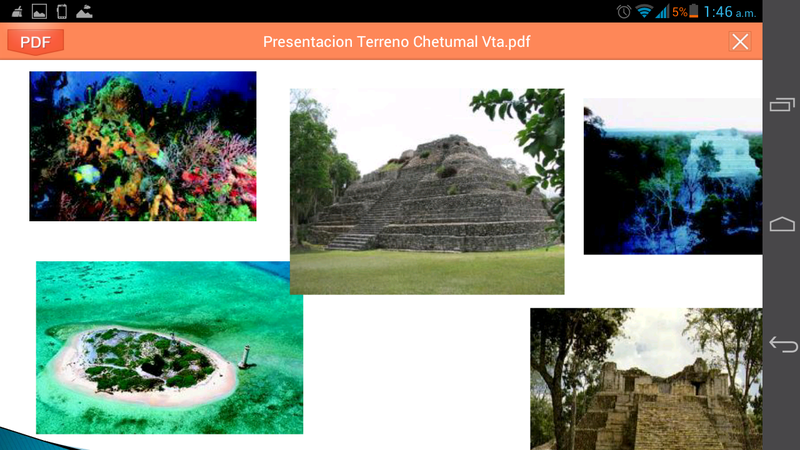Screen dimensions: 800x450
Task: Open recent apps from the navigation bar
Action: point(782,104)
